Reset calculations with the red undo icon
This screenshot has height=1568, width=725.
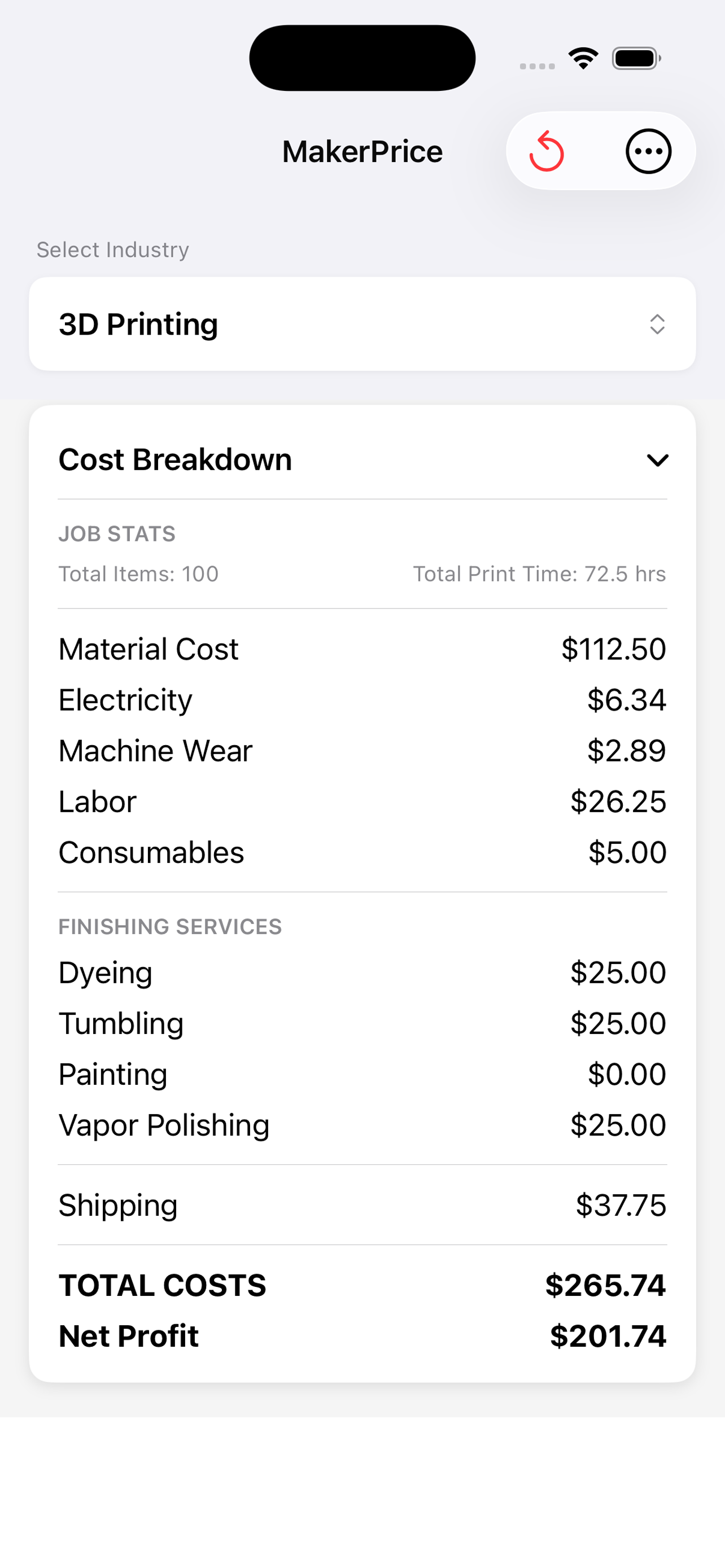pos(546,151)
